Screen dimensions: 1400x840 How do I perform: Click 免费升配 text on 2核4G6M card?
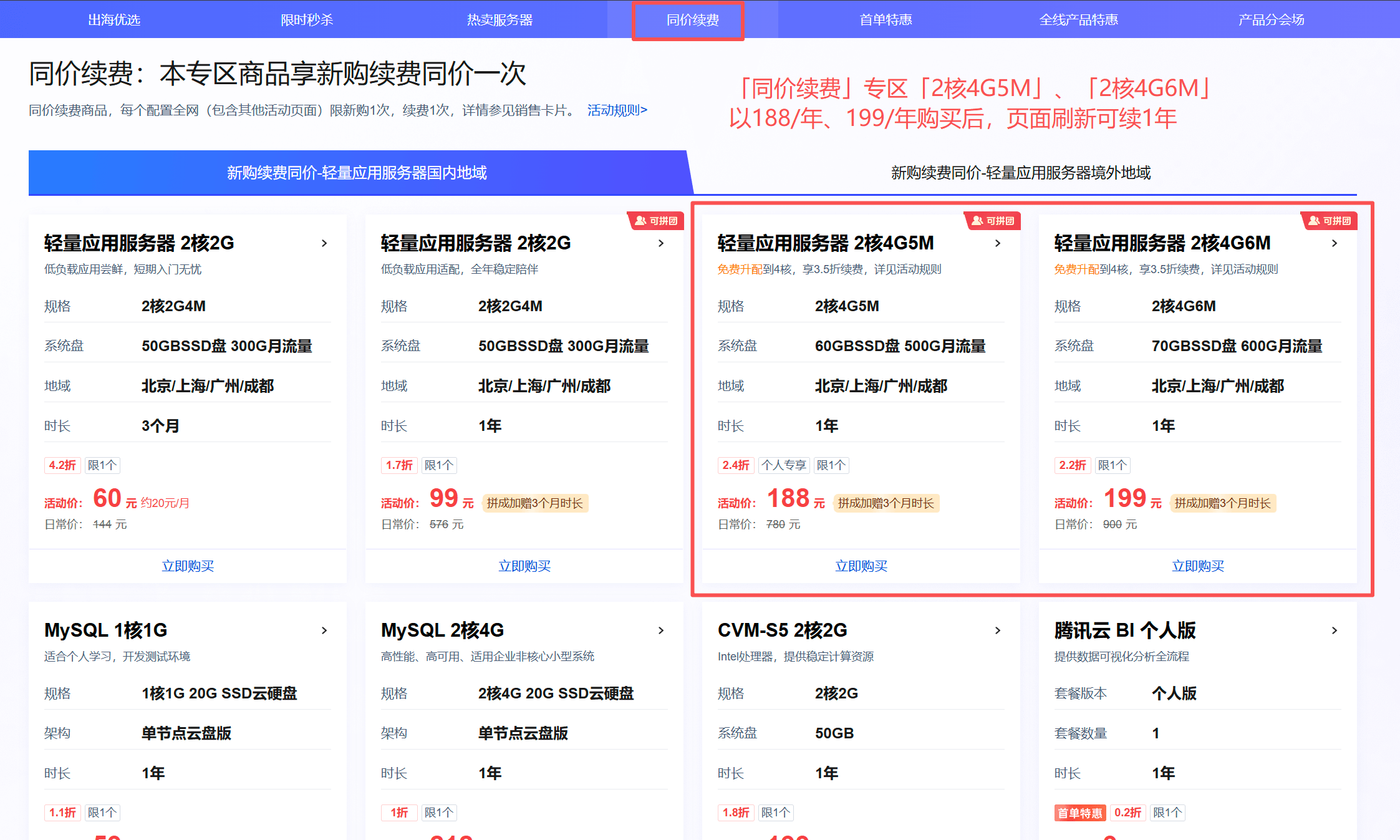1076,269
